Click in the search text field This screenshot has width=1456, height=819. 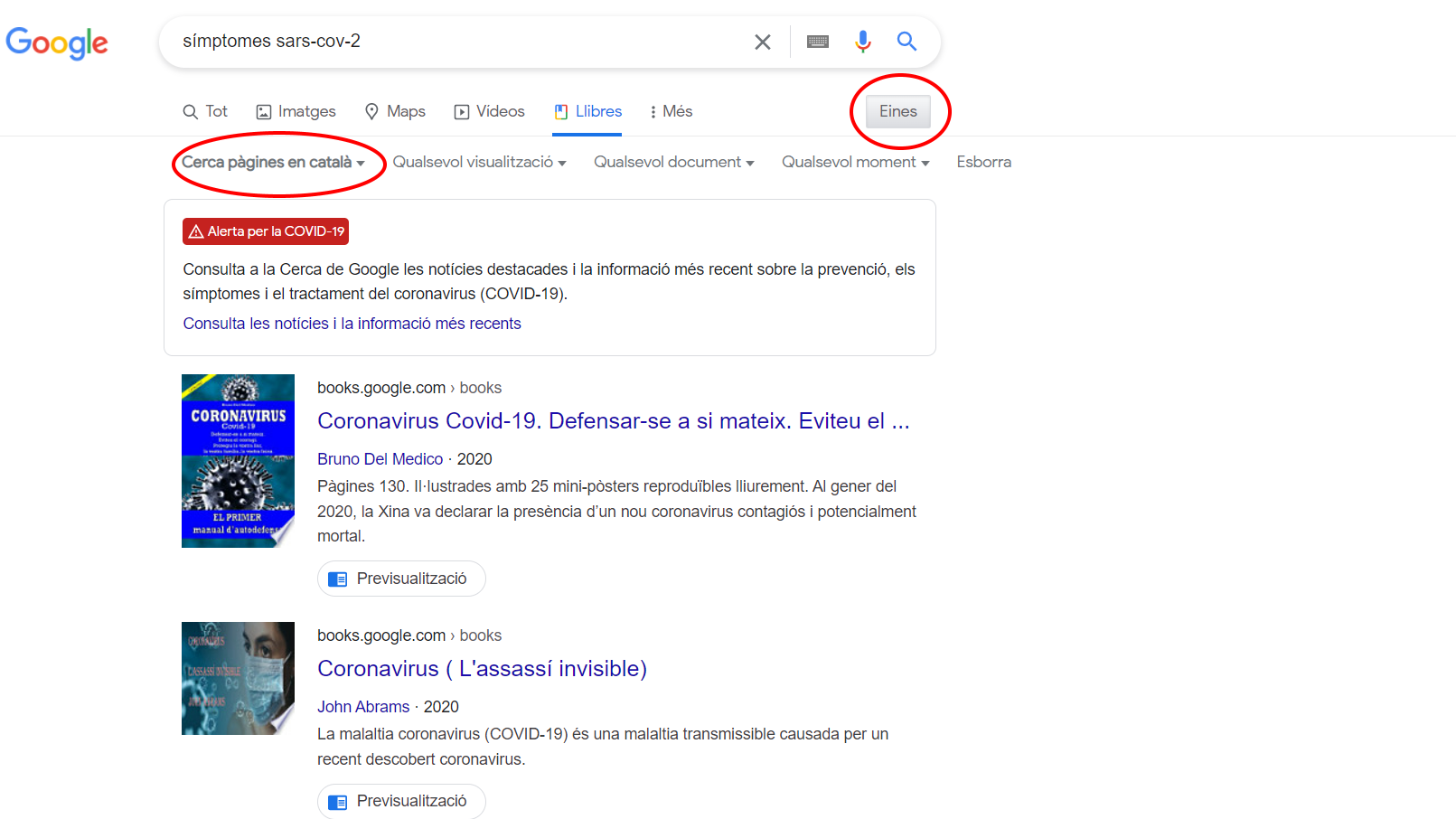coord(452,42)
